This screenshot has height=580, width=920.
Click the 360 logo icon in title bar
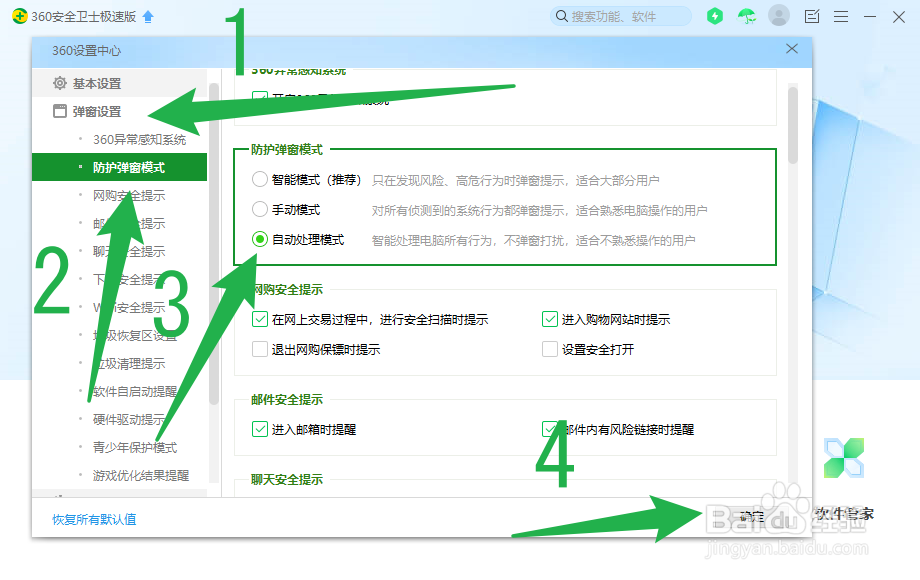19,16
